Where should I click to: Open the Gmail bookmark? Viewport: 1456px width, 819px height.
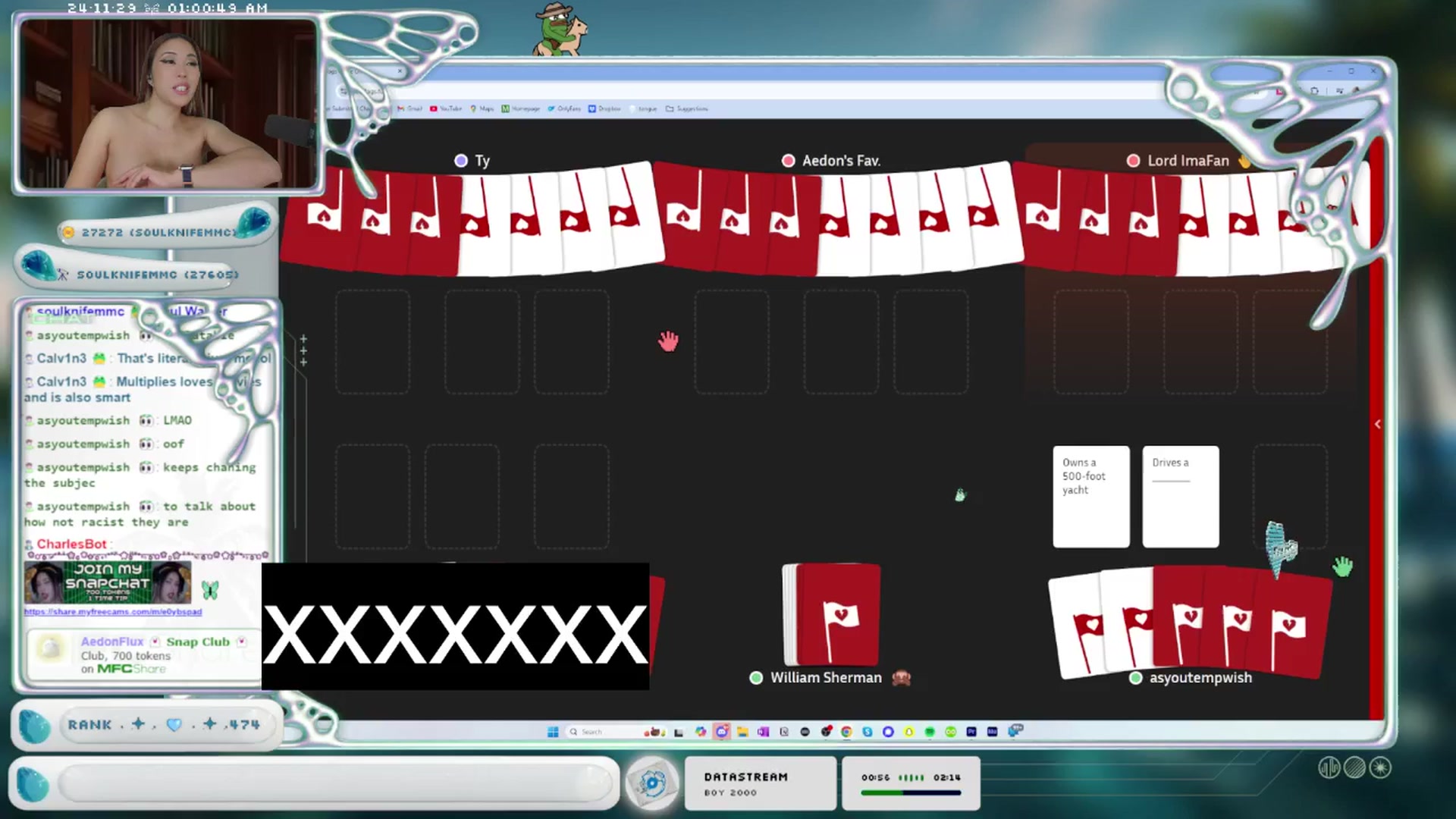tap(410, 108)
